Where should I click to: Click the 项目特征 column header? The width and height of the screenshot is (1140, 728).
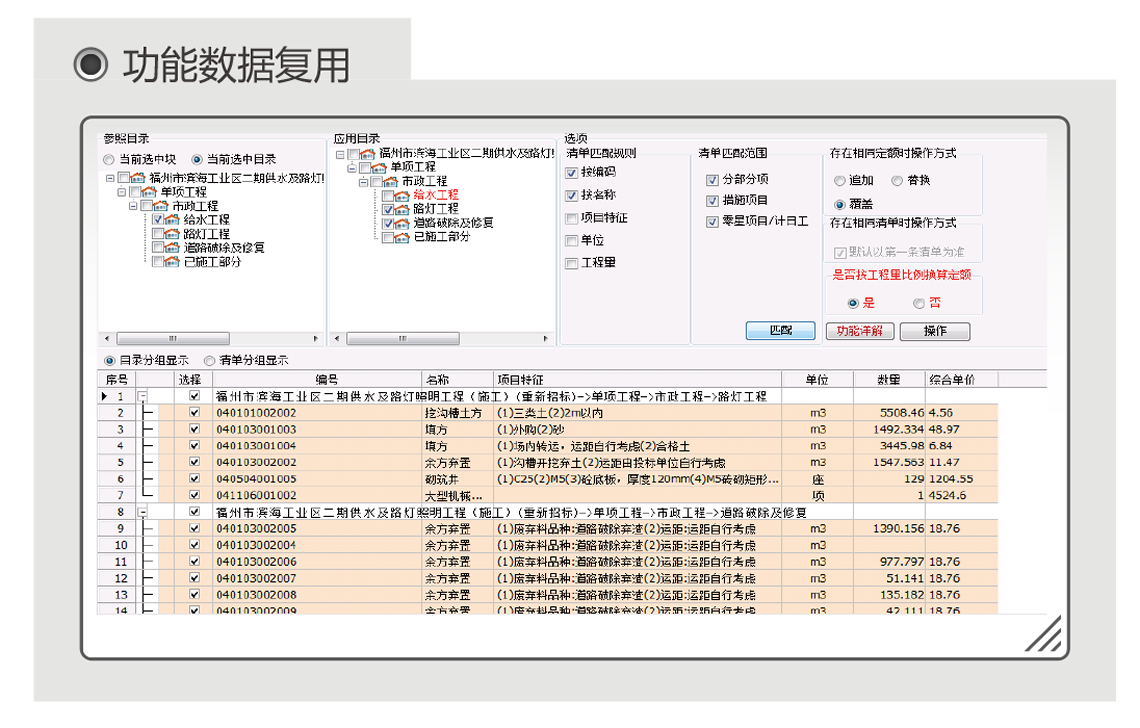638,380
